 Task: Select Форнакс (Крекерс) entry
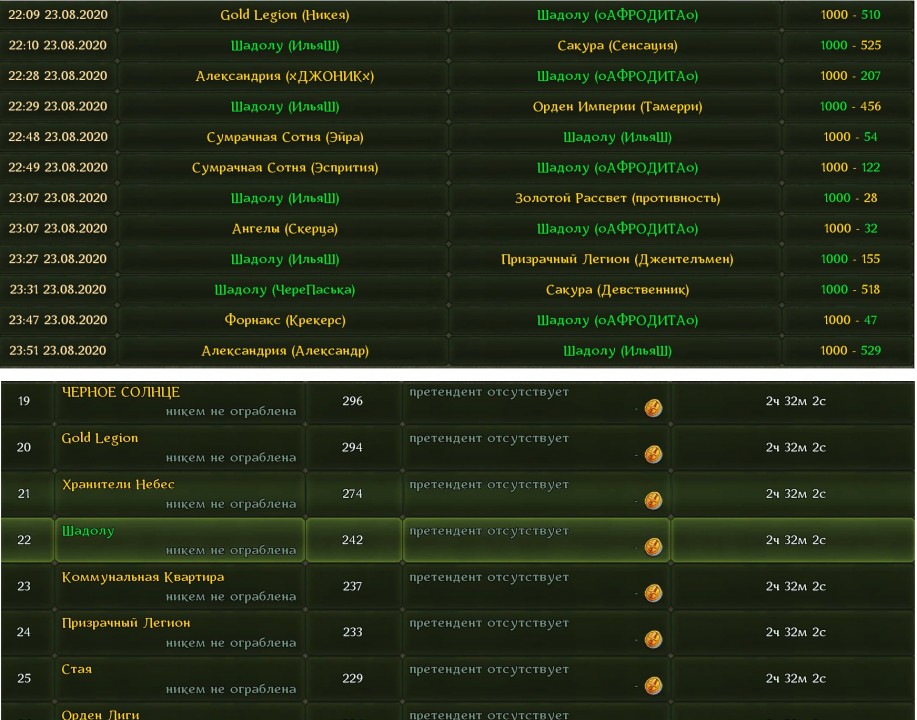tap(285, 320)
